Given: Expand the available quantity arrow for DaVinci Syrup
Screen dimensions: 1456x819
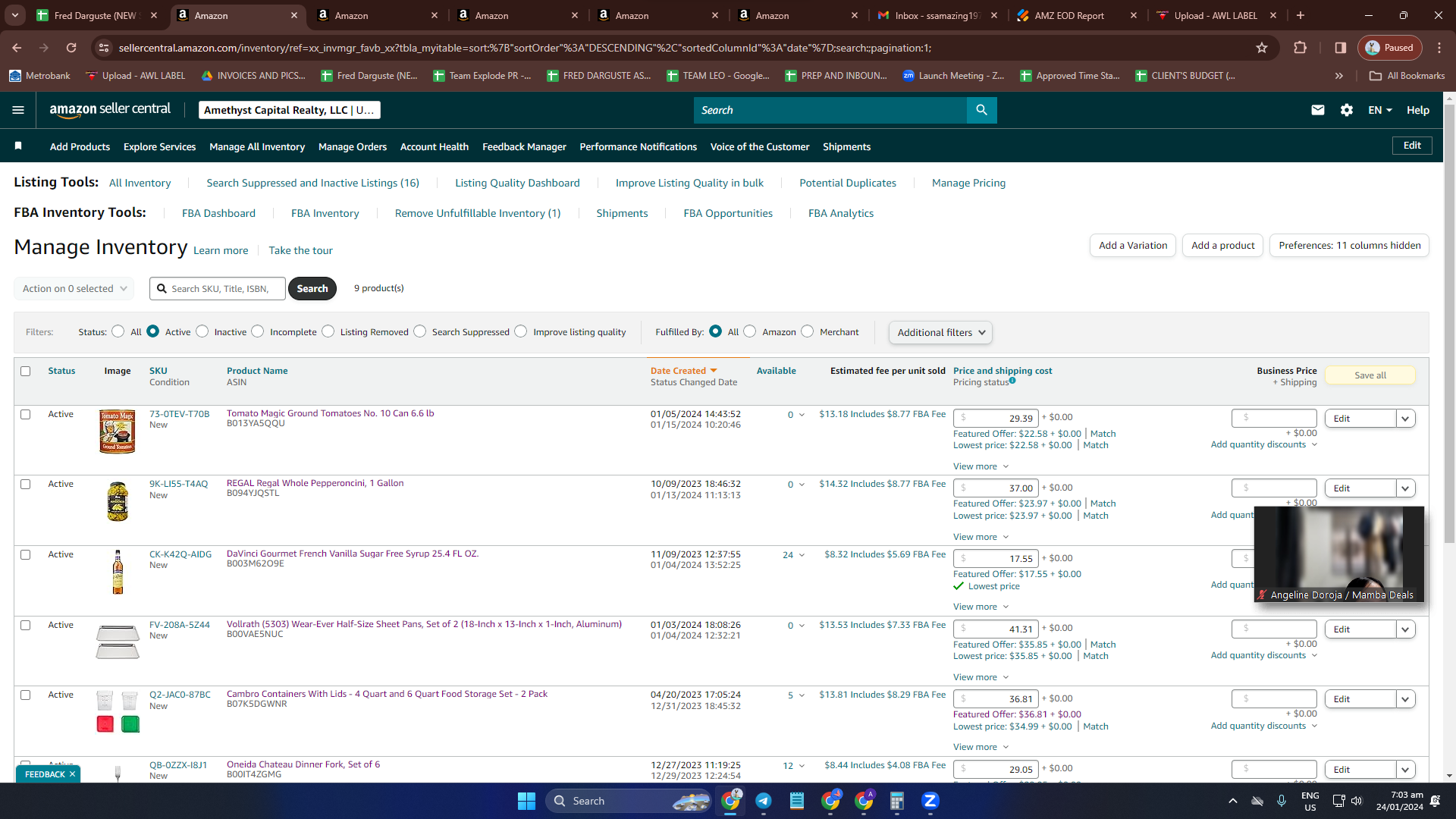Looking at the screenshot, I should (802, 555).
